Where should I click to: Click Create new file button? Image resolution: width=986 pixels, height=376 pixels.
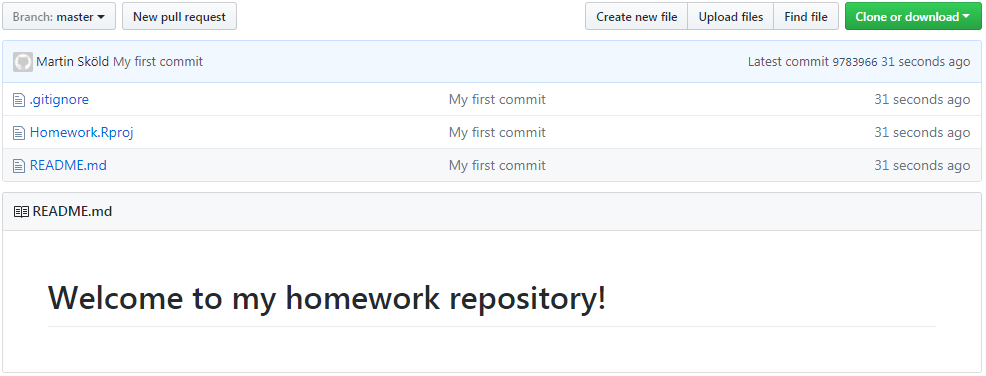click(636, 16)
